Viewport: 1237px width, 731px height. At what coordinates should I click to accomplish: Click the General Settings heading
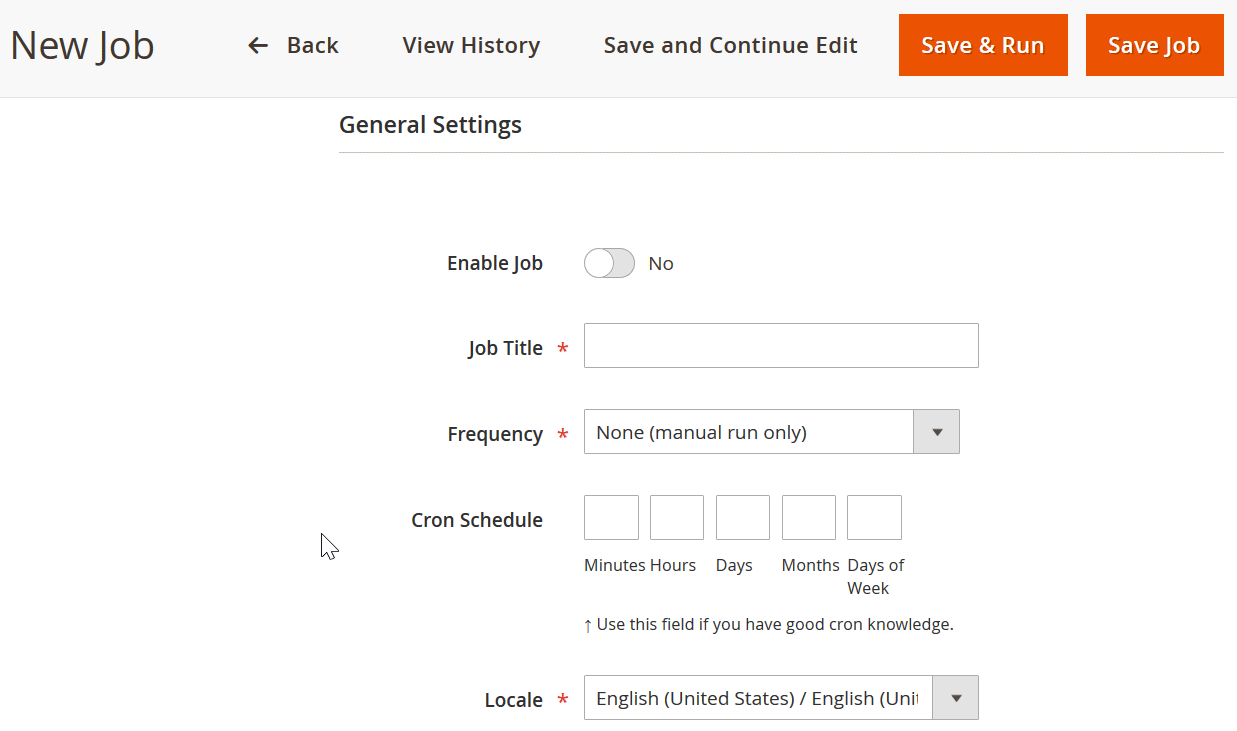(x=430, y=125)
